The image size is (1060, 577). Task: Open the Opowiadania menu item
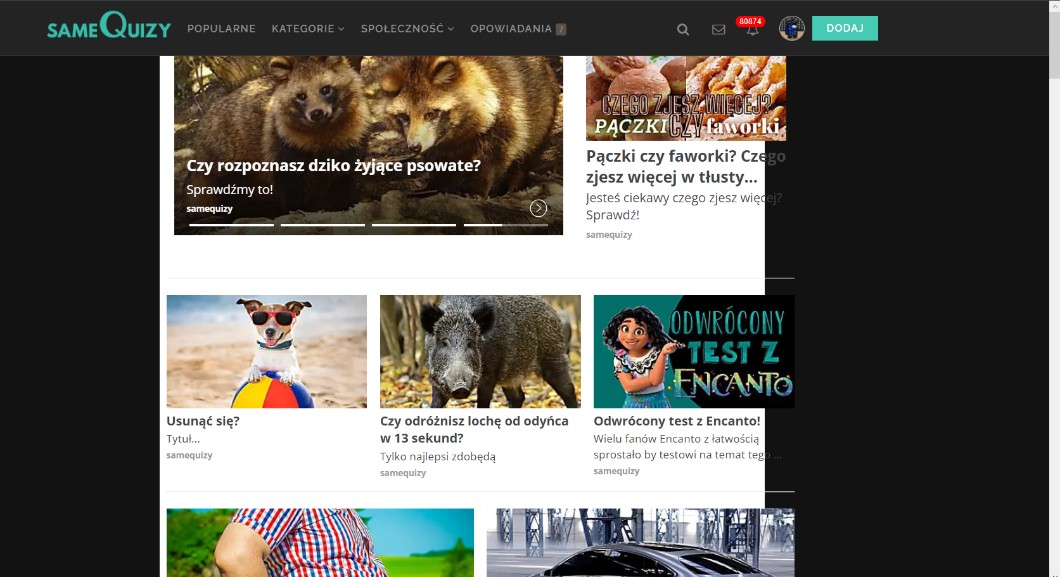pos(510,28)
